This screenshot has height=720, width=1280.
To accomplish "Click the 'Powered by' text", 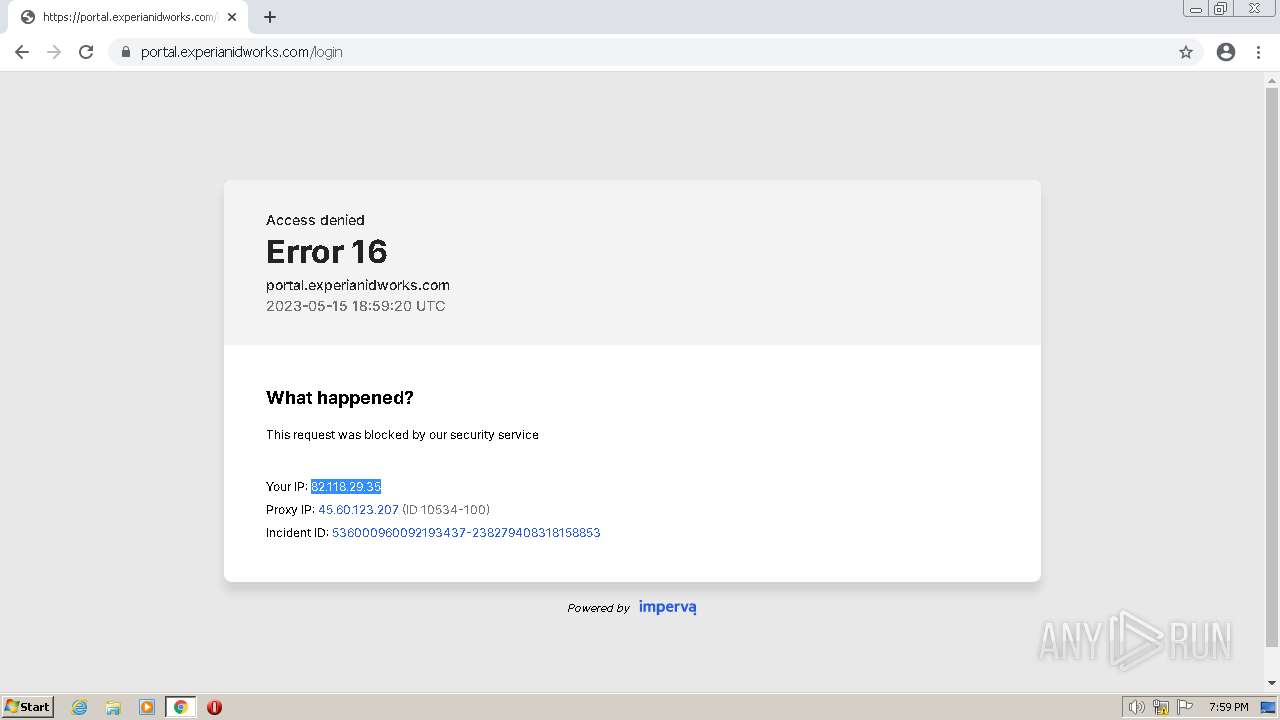I will tap(598, 608).
